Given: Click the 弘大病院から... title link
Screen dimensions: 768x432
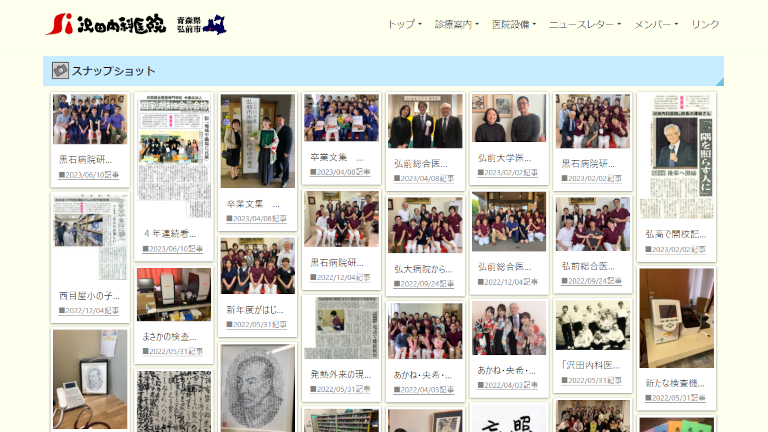Looking at the screenshot, I should click(423, 269).
